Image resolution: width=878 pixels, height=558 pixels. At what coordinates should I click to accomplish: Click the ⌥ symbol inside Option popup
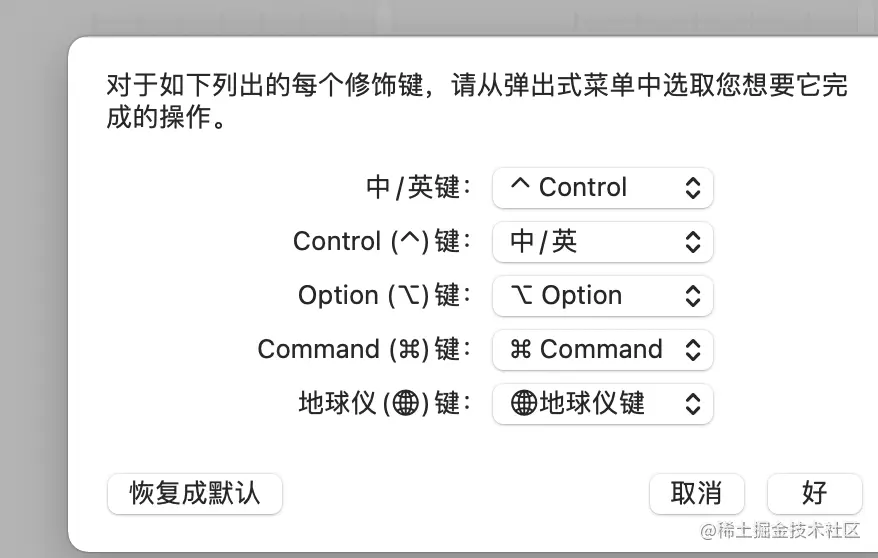coord(521,295)
